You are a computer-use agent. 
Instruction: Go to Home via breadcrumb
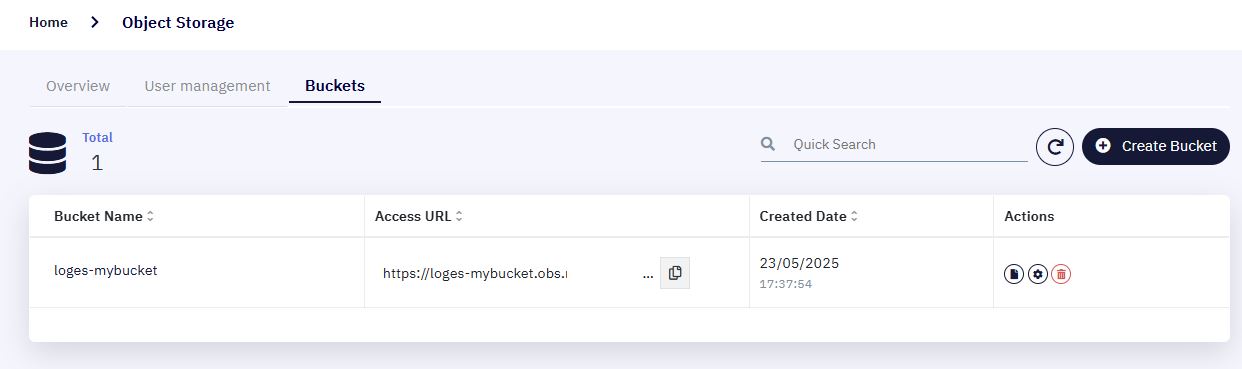48,22
